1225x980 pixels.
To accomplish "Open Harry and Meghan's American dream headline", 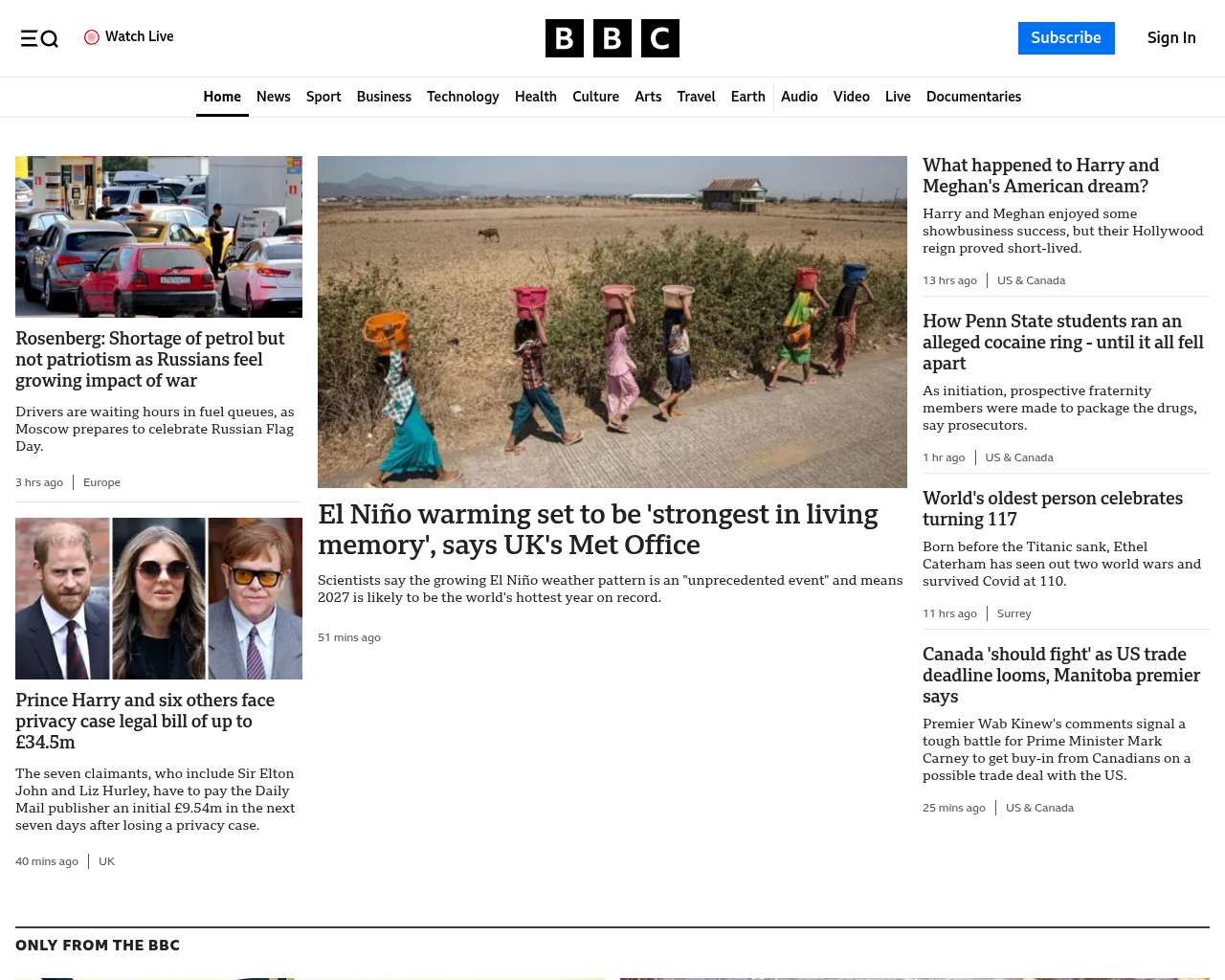I will point(1041,176).
